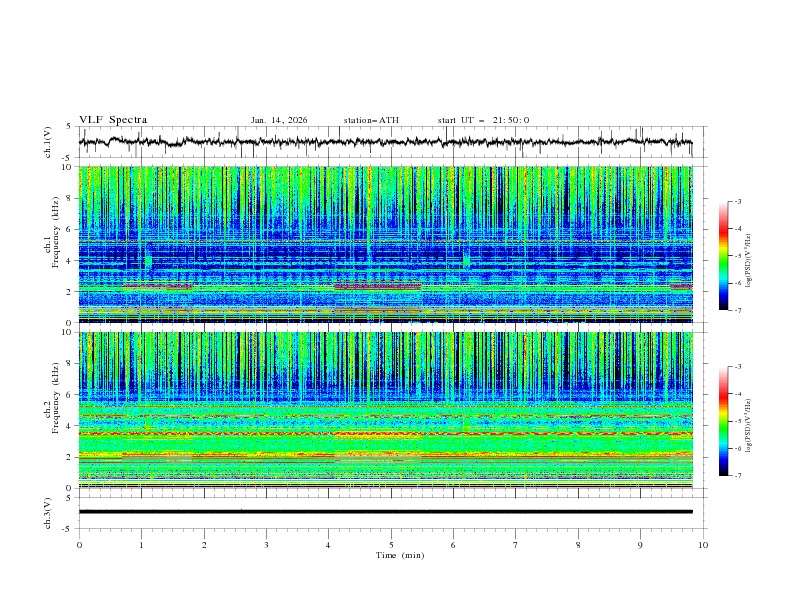Click the "10" minute tick on time axis
This screenshot has width=792, height=612.
pos(703,545)
